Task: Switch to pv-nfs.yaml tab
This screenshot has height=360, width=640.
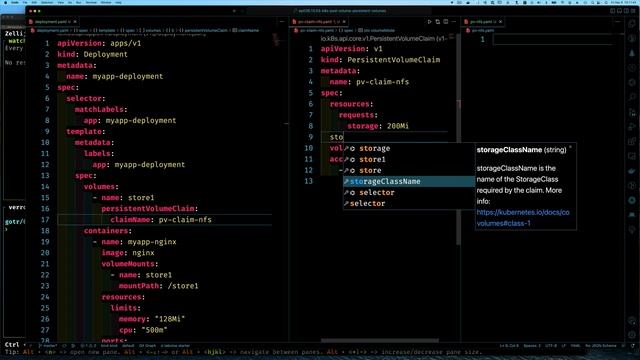Action: pyautogui.click(x=482, y=22)
